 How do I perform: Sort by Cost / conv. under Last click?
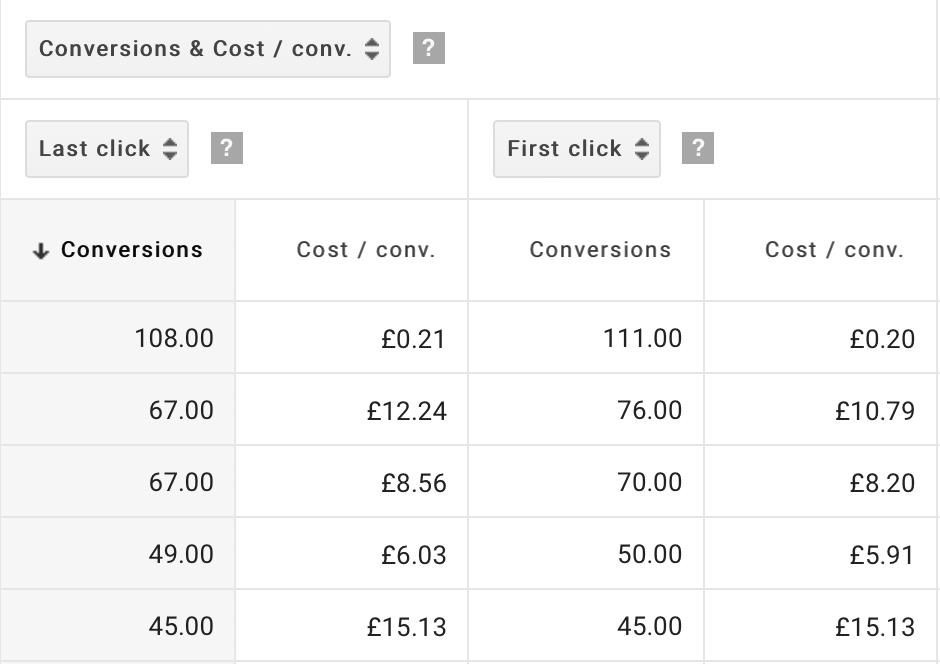(x=366, y=250)
